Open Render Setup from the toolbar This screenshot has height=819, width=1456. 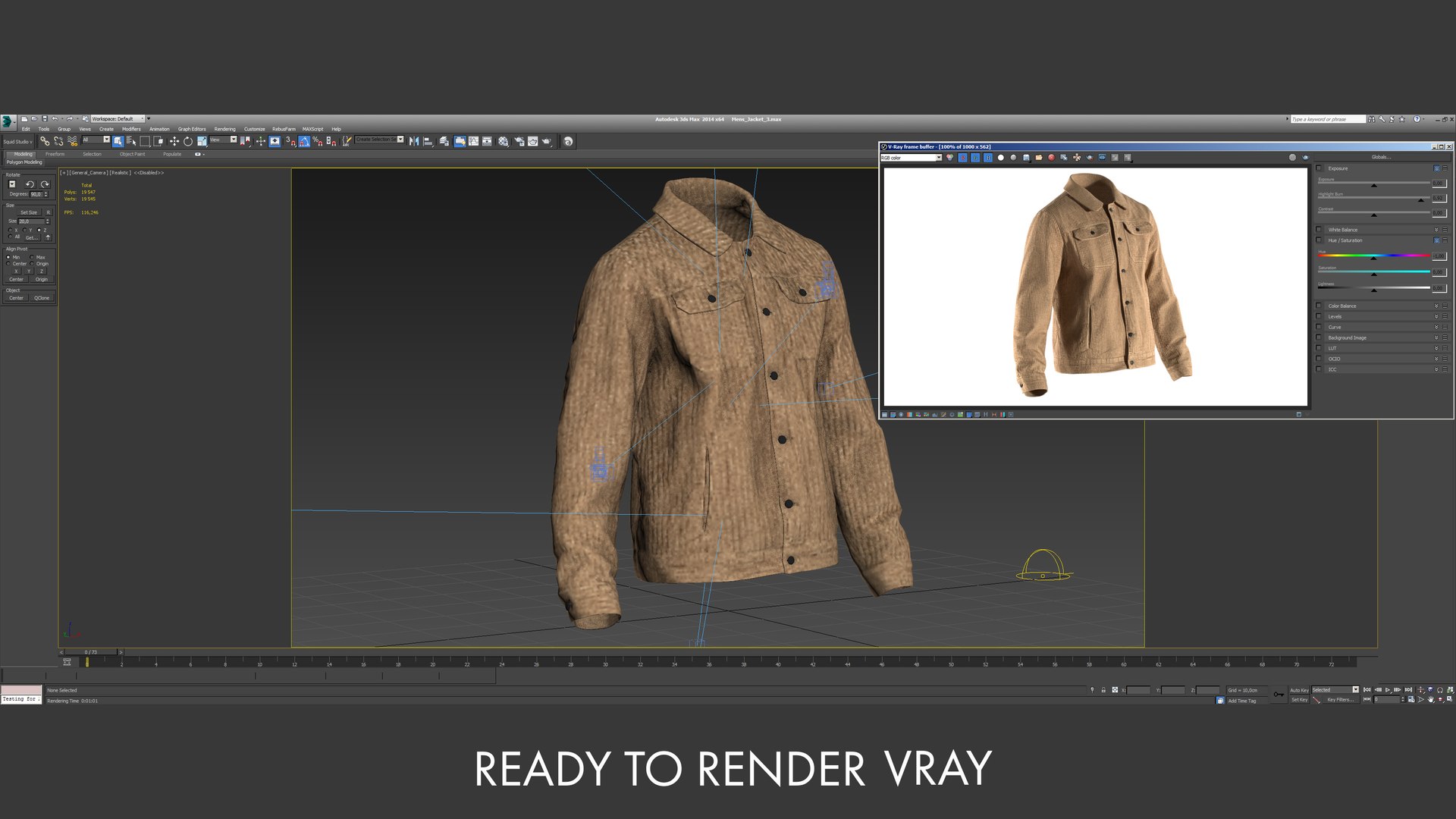point(519,141)
